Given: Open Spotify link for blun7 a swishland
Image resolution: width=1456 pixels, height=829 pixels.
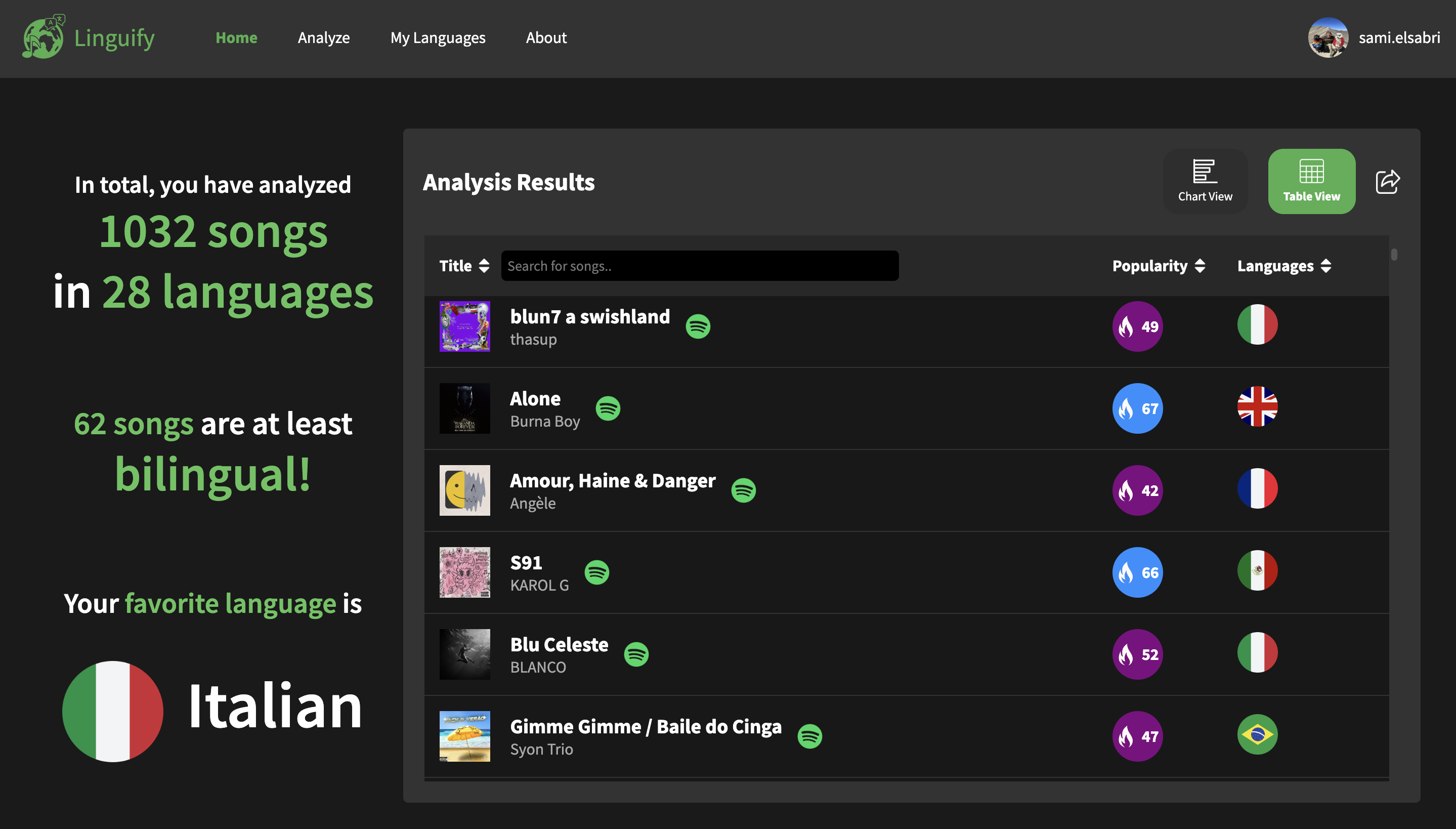Looking at the screenshot, I should 698,326.
